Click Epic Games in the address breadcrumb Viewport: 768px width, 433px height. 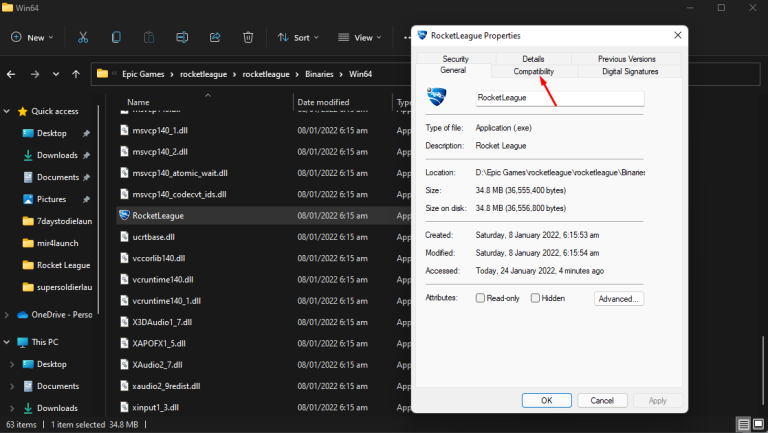coord(143,74)
